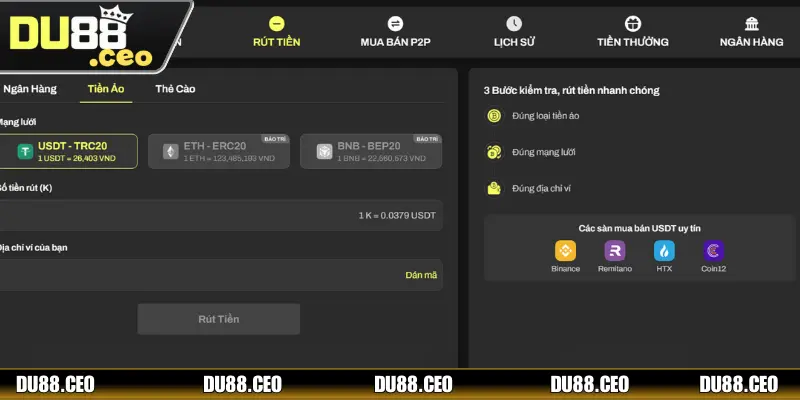This screenshot has width=800, height=400.
Task: Pick the BNB - BEP20 network option
Action: (370, 151)
